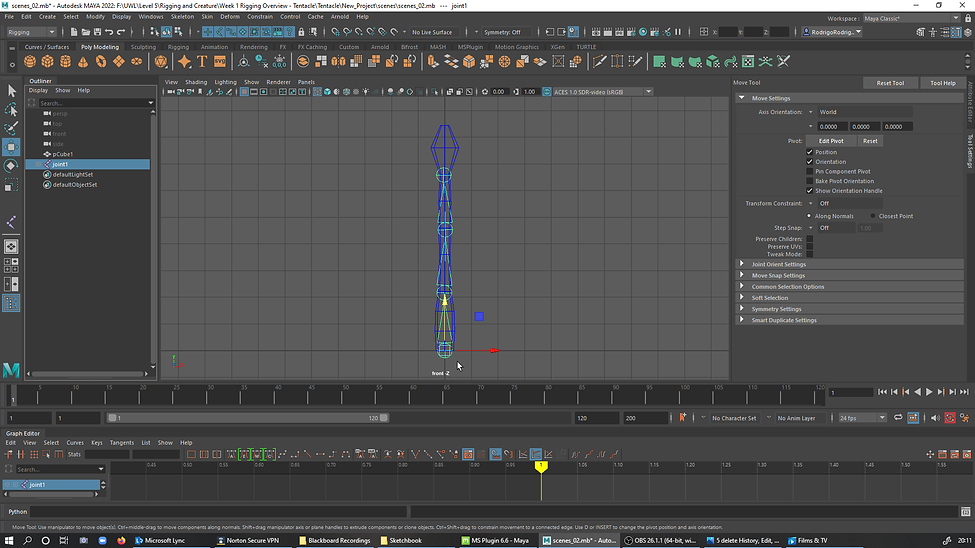Screen dimensions: 975x548
Task: Select joint1 in the Outliner
Action: pos(88,164)
